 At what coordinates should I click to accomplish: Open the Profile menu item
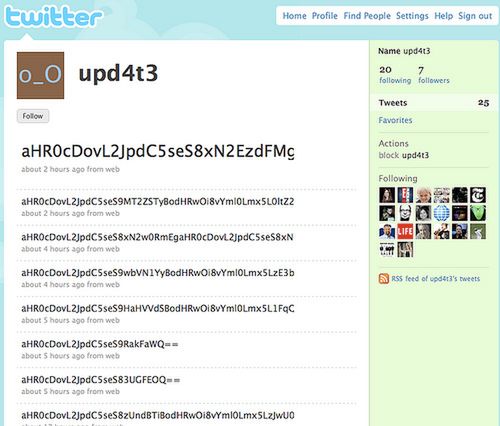click(325, 16)
